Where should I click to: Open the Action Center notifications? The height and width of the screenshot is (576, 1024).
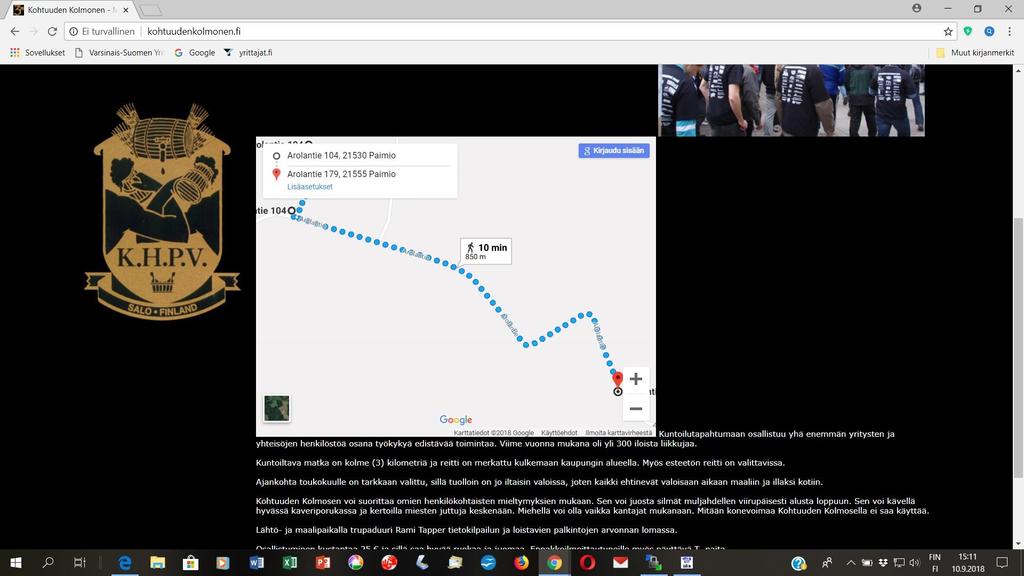click(1002, 562)
